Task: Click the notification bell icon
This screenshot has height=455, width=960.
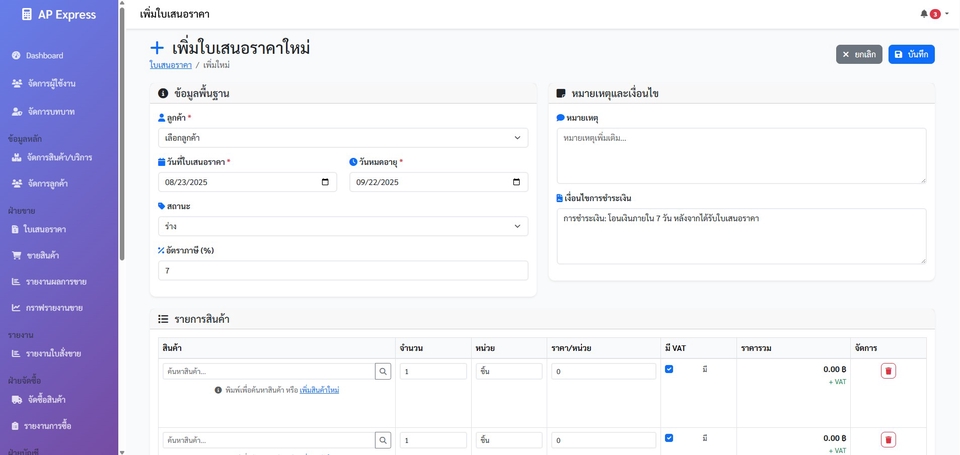Action: coord(924,14)
